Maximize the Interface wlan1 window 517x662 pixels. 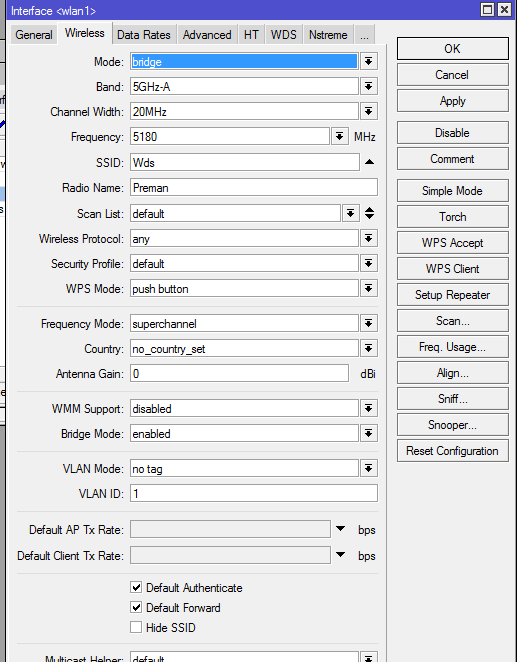point(488,9)
